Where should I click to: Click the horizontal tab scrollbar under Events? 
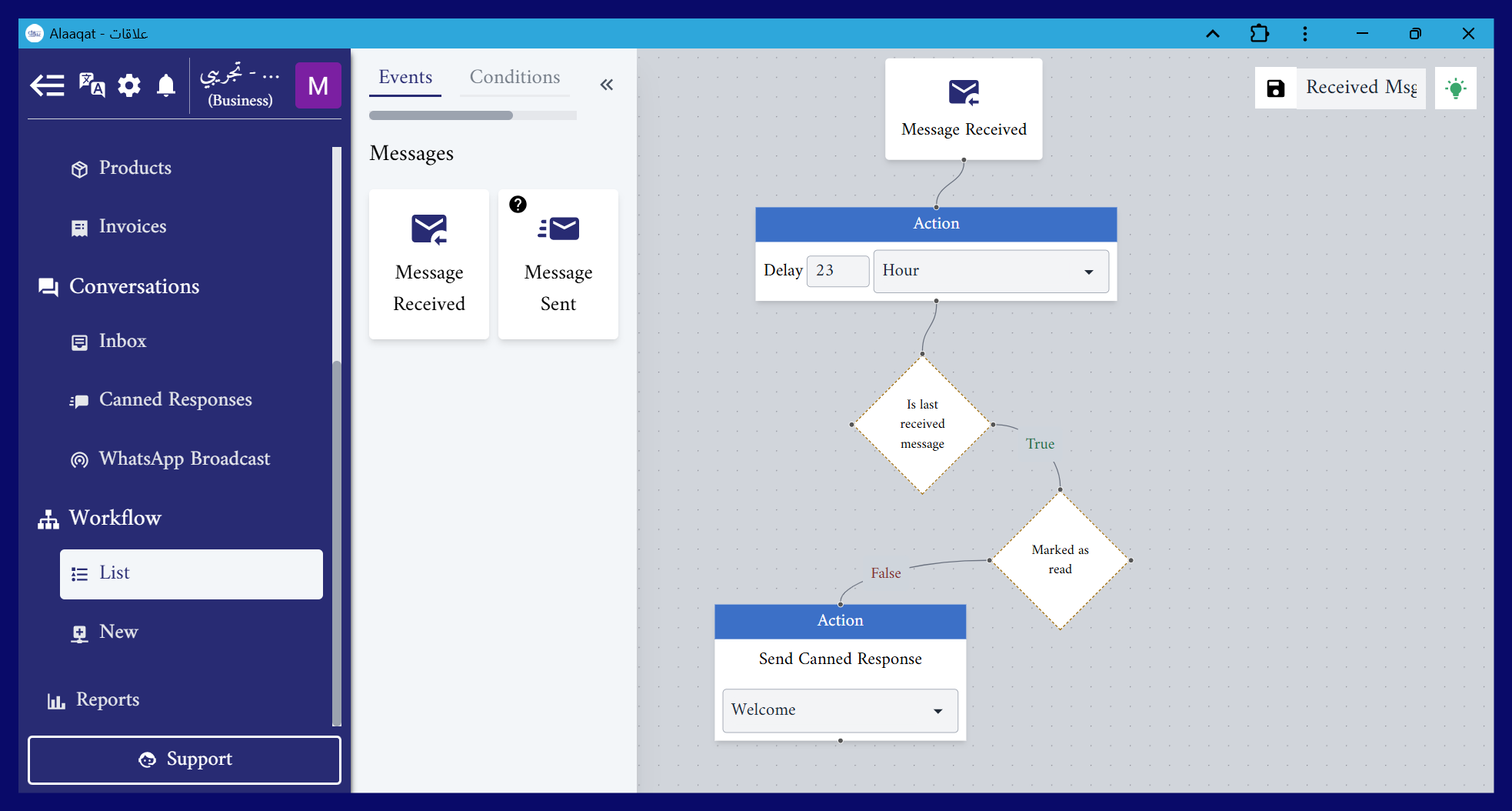pos(441,115)
